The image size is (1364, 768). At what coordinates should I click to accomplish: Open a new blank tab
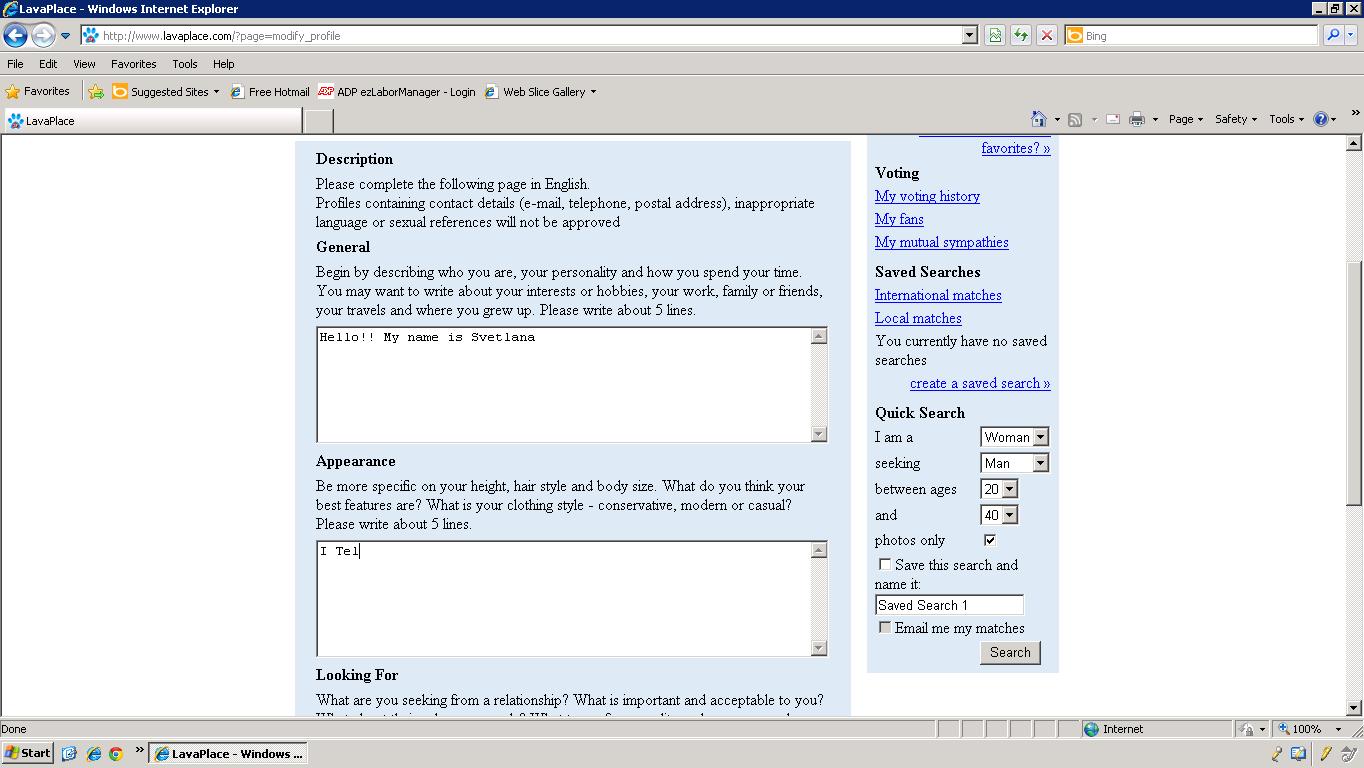318,121
